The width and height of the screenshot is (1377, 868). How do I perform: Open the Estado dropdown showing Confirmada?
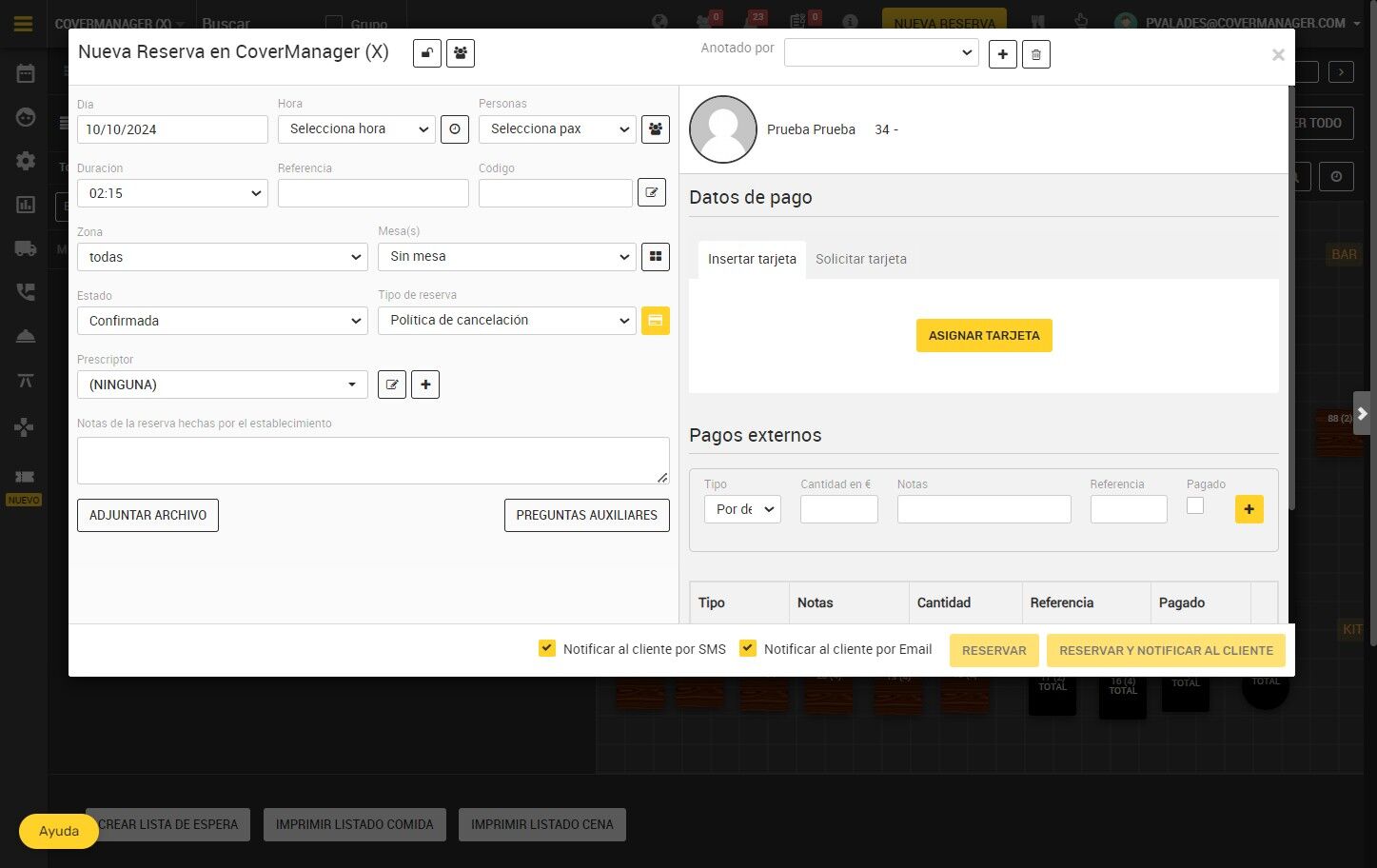223,321
